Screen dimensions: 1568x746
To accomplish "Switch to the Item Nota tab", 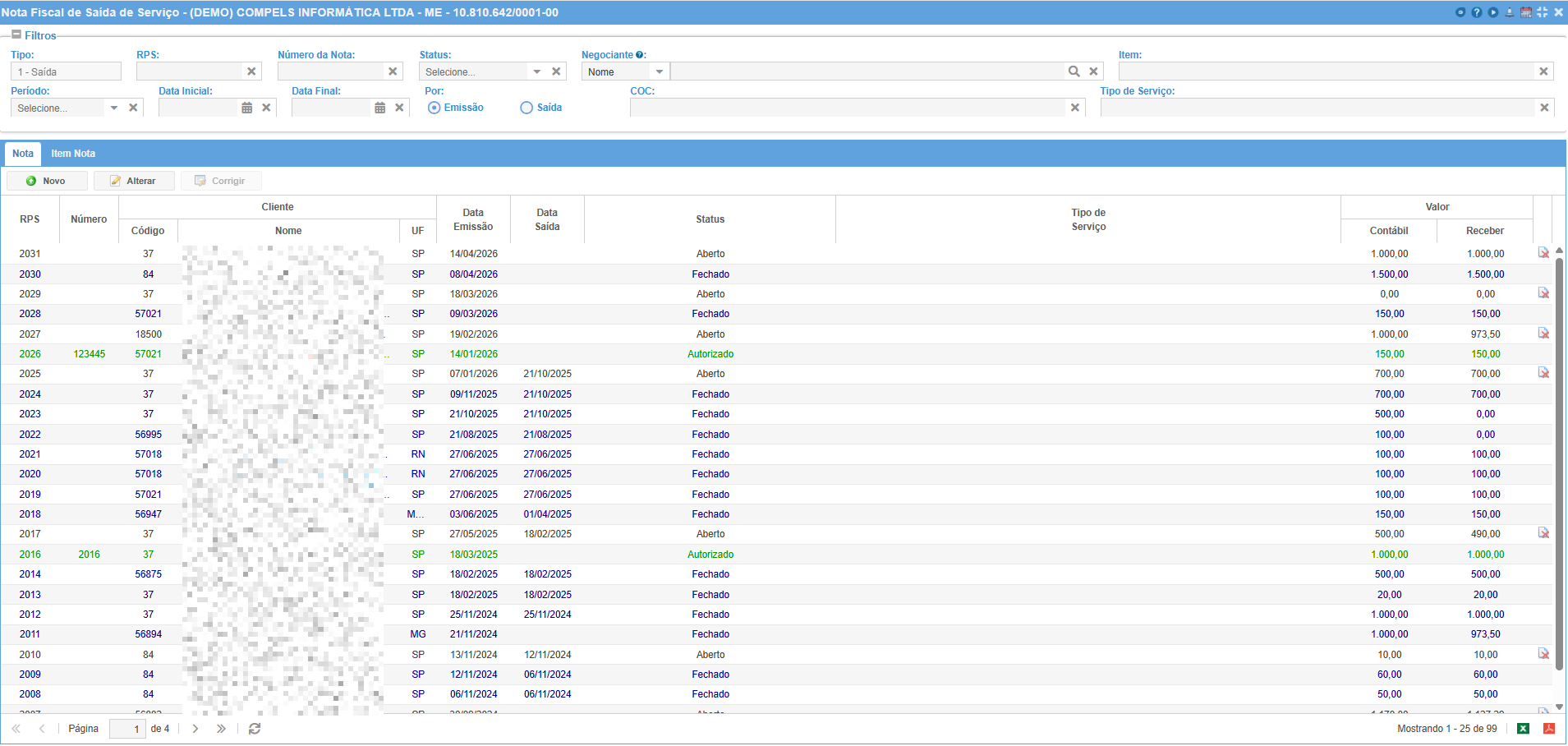I will point(73,154).
